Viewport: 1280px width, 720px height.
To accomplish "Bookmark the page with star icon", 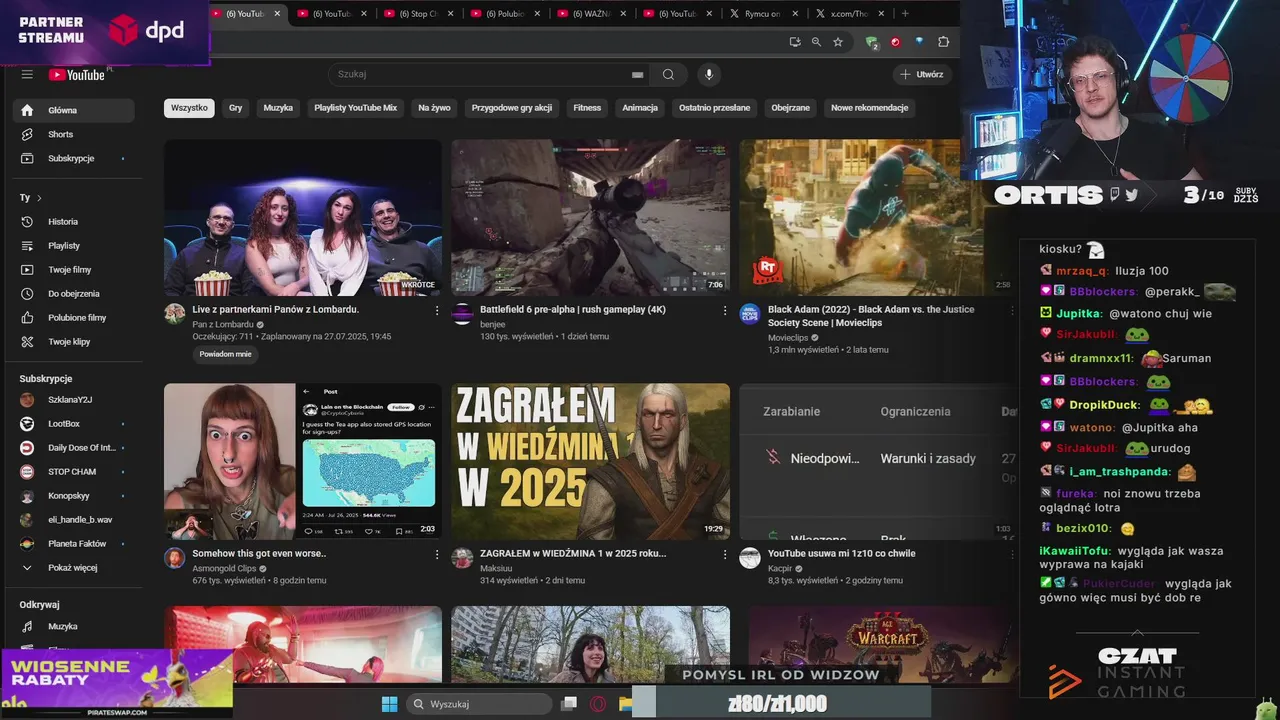I will 838,42.
